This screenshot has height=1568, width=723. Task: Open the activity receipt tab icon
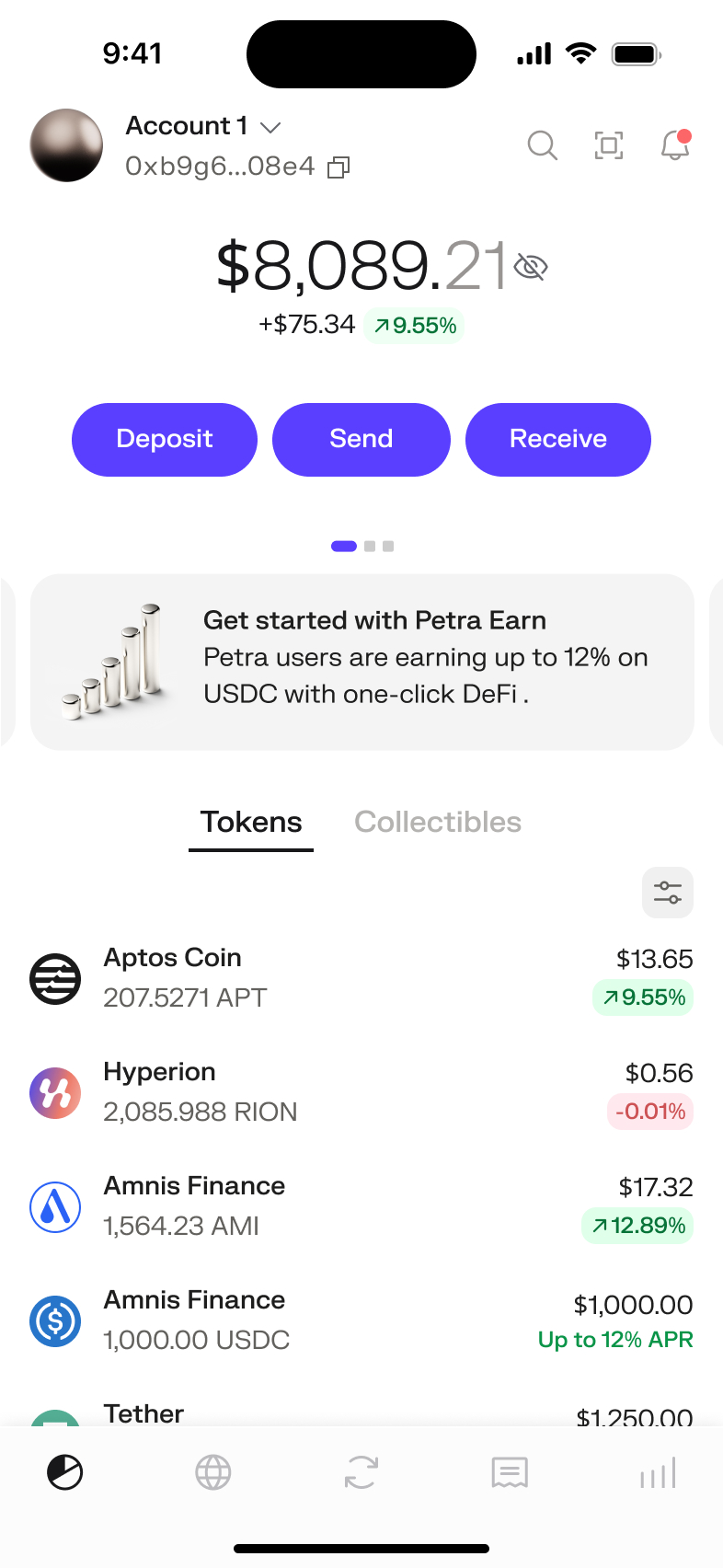(x=510, y=1472)
